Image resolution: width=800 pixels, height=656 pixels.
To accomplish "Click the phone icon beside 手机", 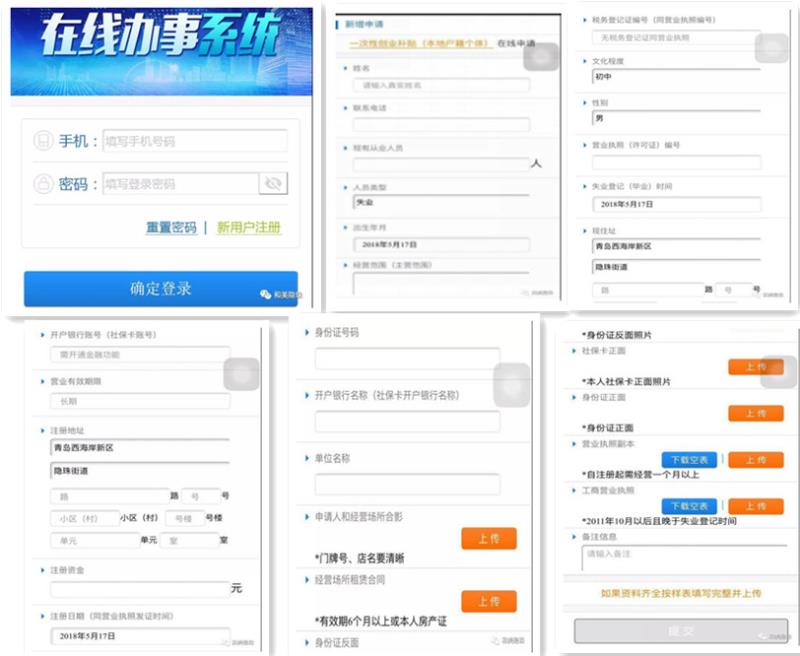I will click(x=43, y=141).
